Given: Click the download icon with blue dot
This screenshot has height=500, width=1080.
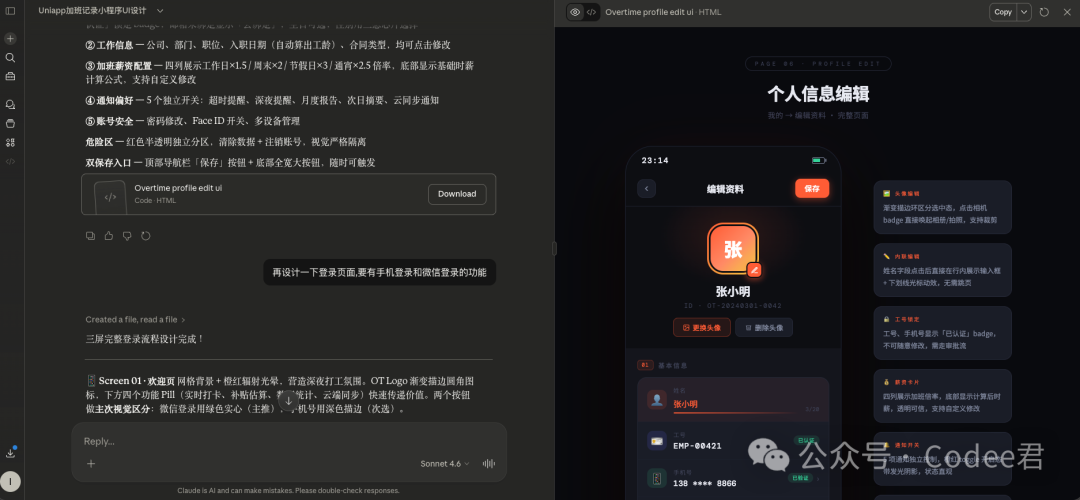Looking at the screenshot, I should [x=10, y=452].
